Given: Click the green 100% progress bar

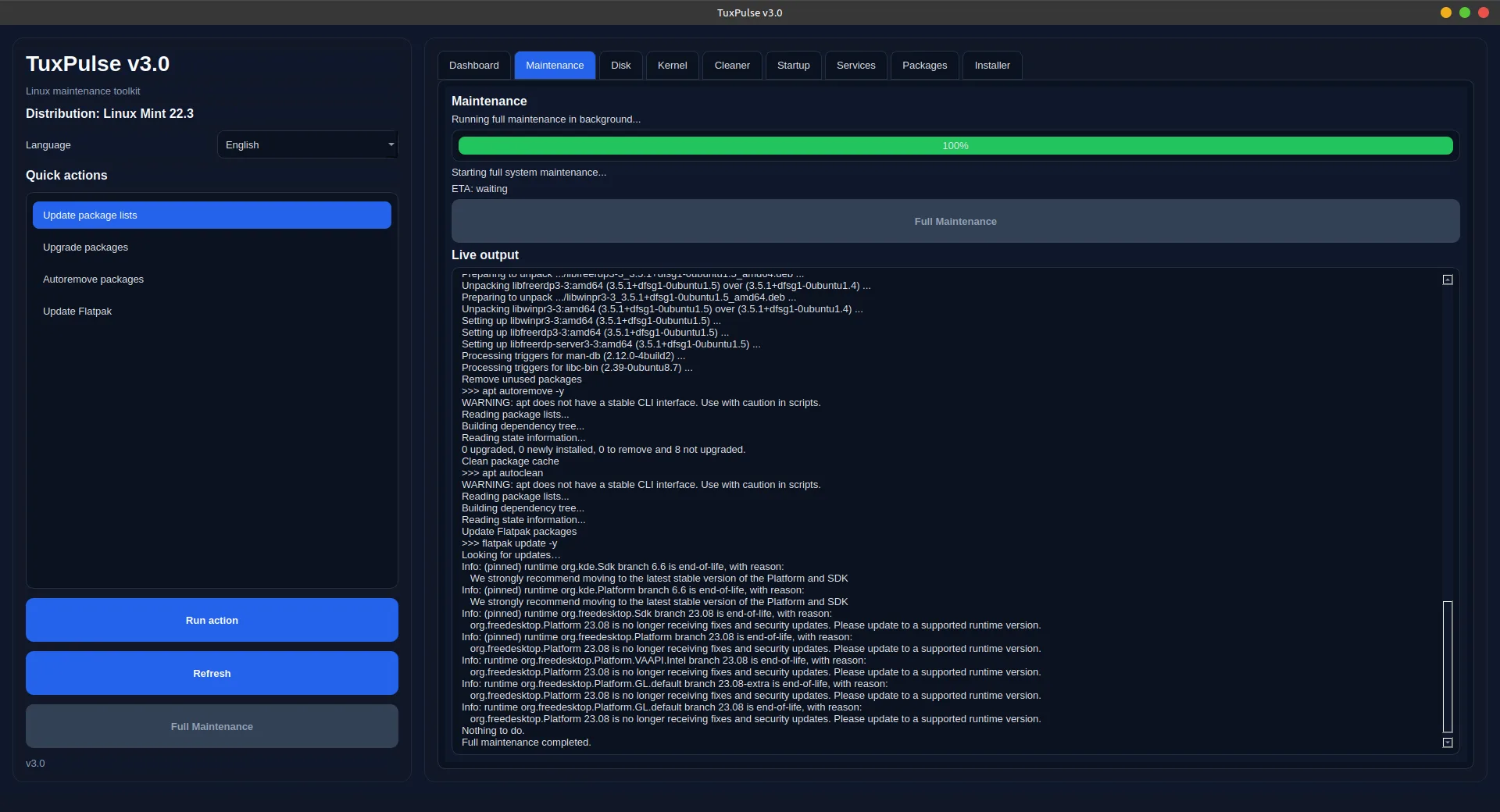Looking at the screenshot, I should 955,146.
